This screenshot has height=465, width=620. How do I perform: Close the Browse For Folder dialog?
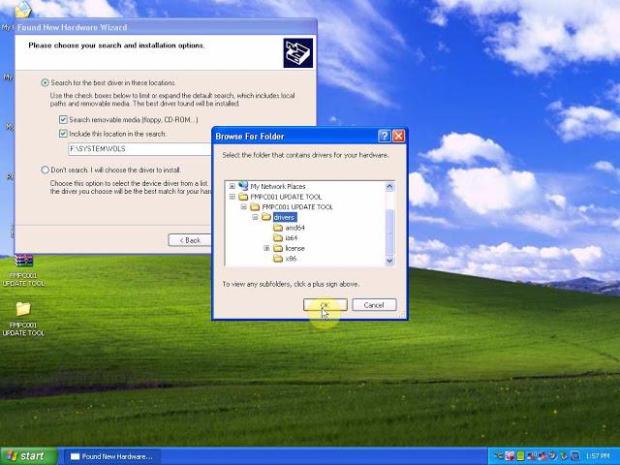point(399,136)
